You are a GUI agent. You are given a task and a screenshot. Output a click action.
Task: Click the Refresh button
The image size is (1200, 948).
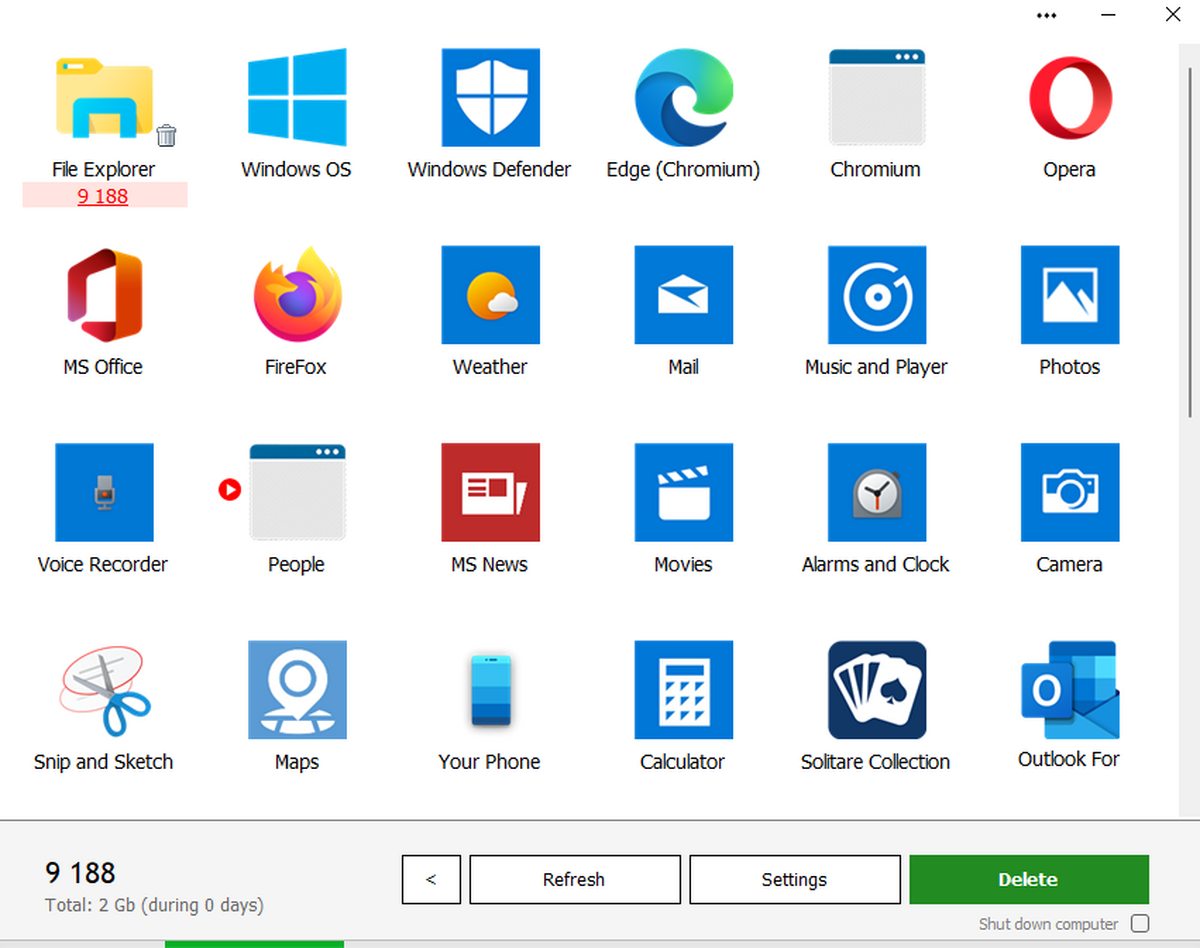(x=574, y=880)
